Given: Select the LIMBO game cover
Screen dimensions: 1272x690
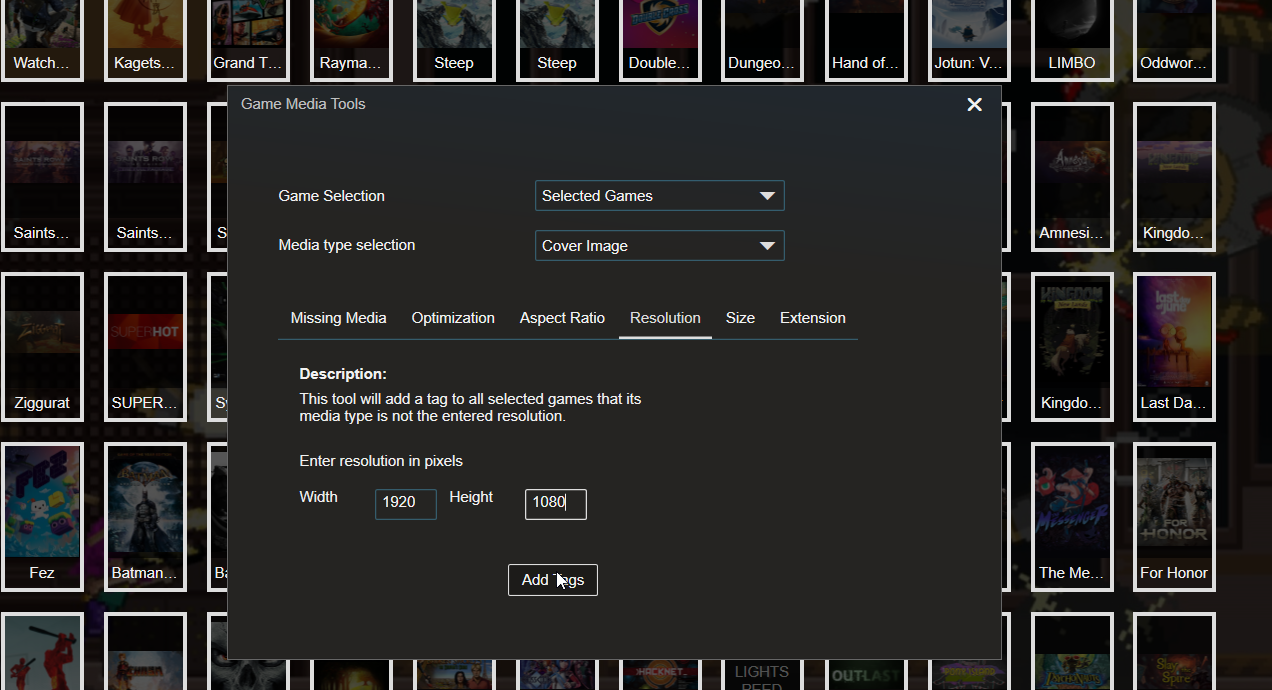Looking at the screenshot, I should 1072,40.
